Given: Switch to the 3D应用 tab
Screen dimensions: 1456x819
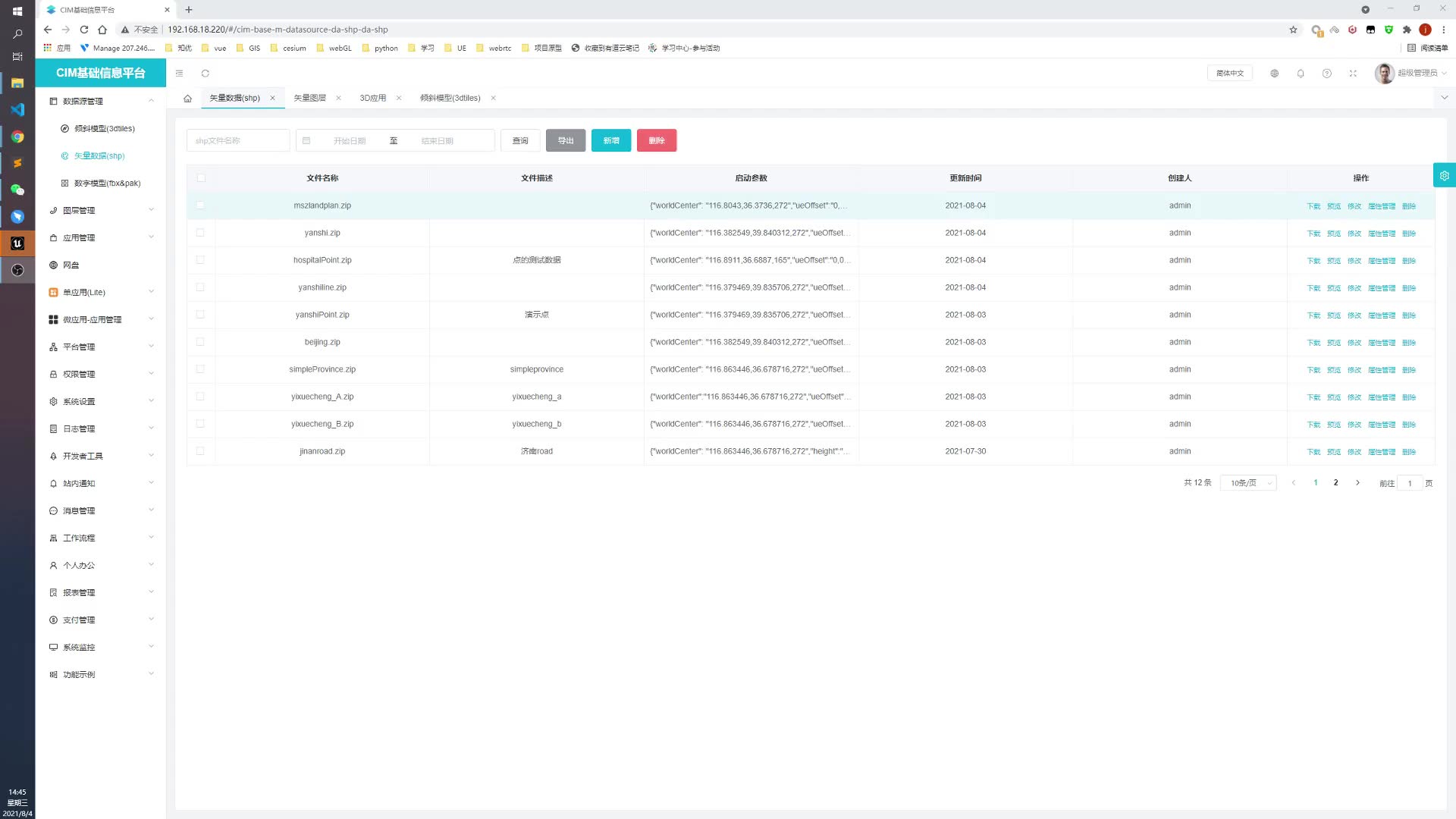Looking at the screenshot, I should click(x=373, y=98).
